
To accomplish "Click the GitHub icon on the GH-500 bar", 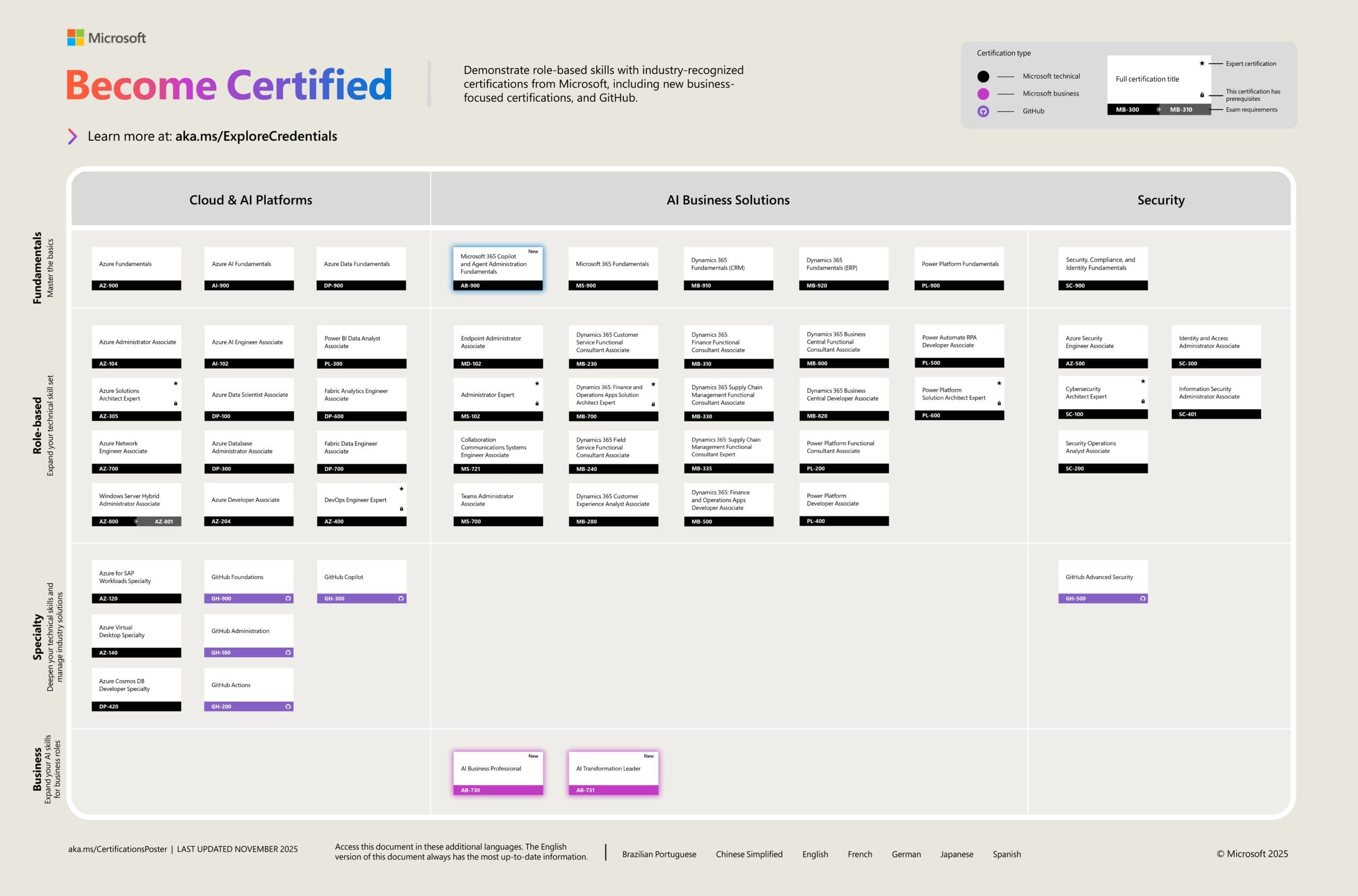I will [x=1143, y=598].
